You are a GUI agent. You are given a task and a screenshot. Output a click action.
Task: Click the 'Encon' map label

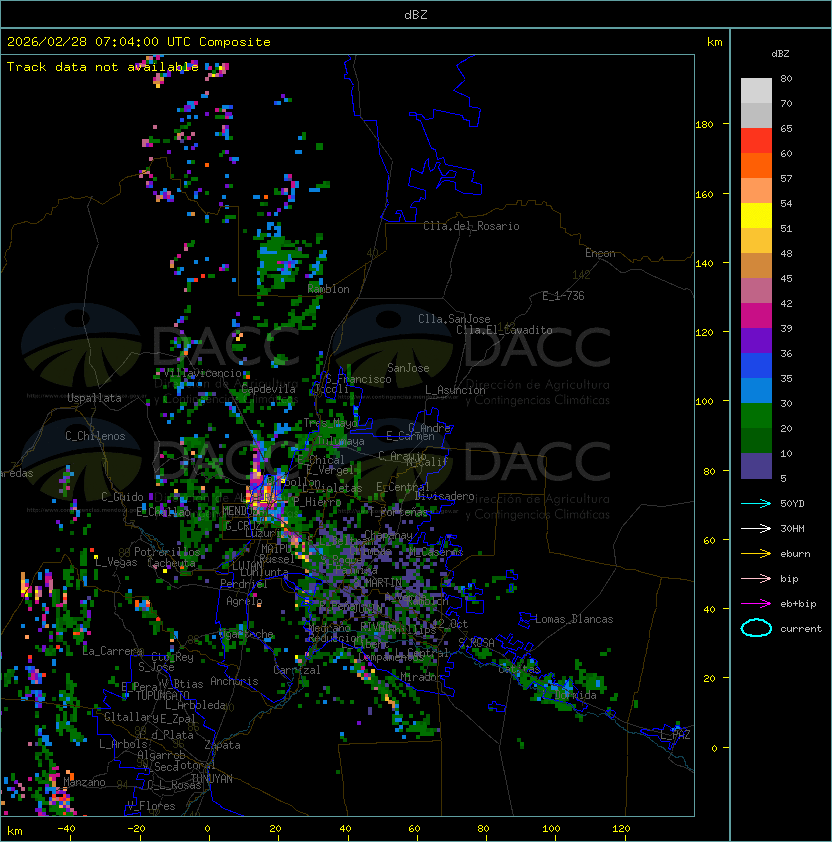click(600, 253)
